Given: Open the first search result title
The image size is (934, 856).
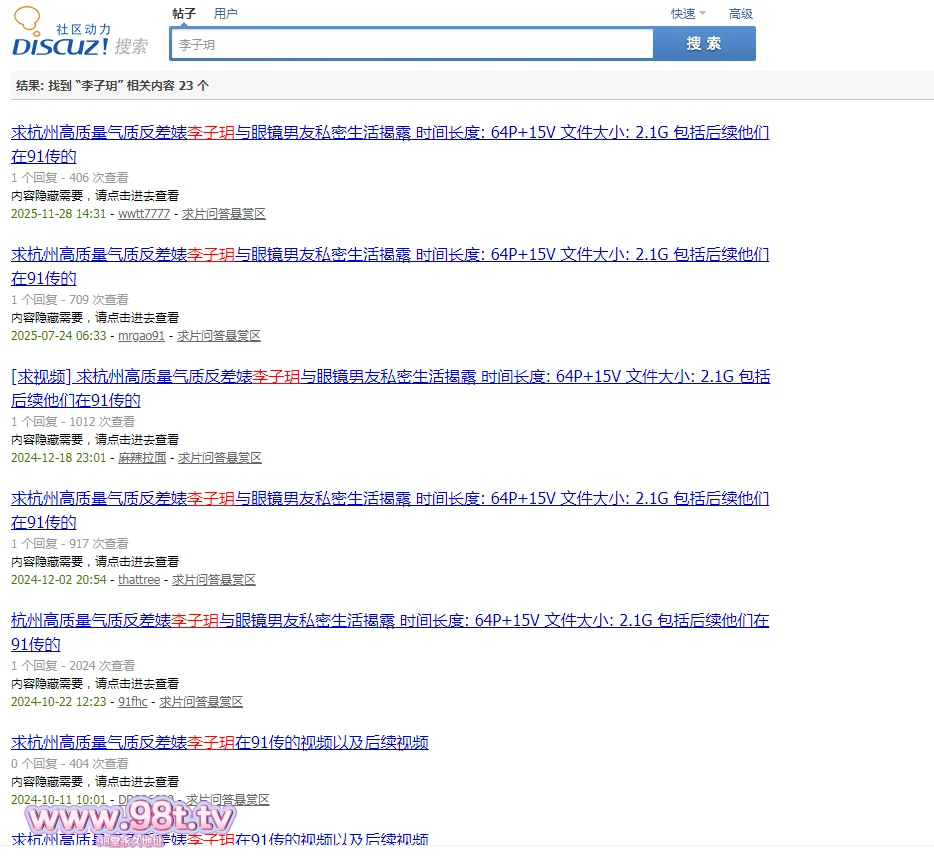Looking at the screenshot, I should [390, 133].
